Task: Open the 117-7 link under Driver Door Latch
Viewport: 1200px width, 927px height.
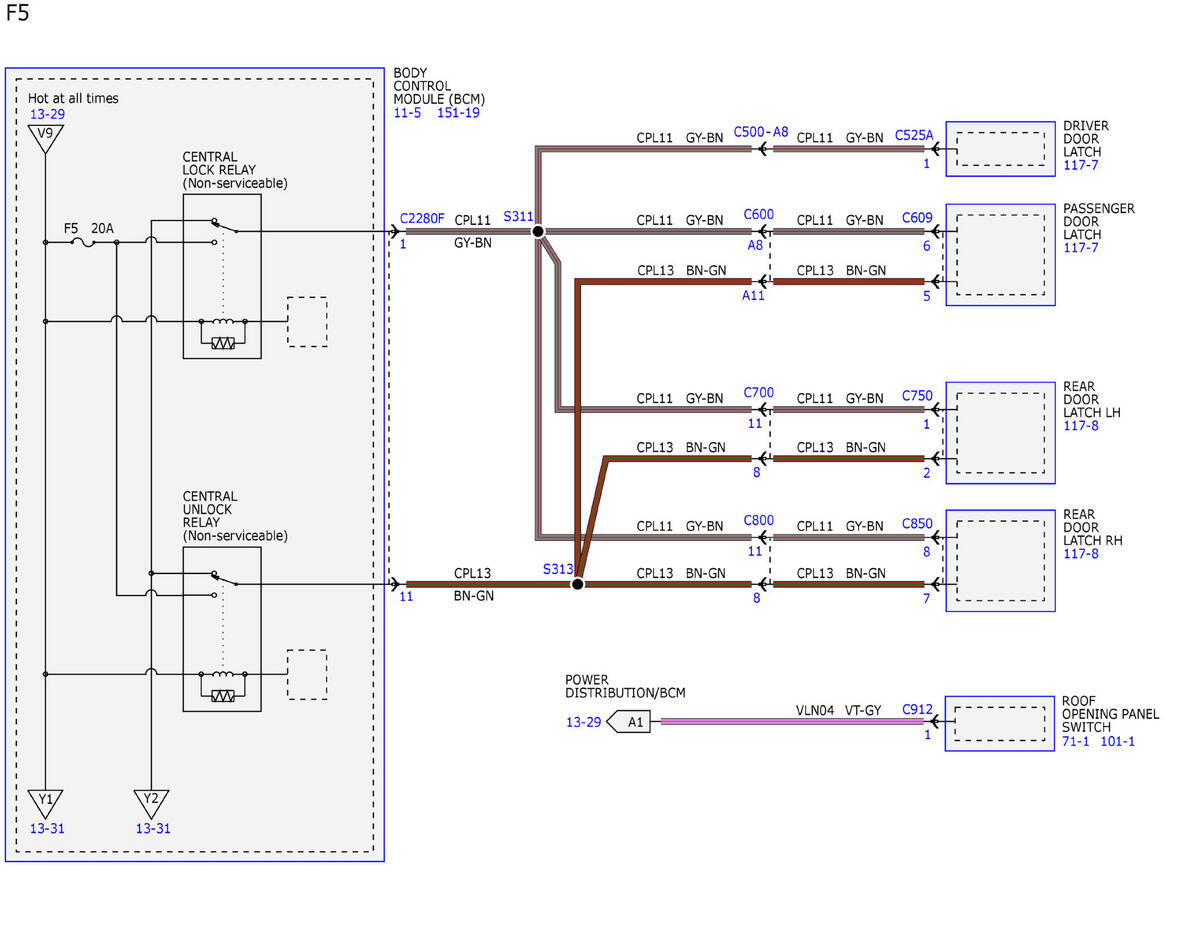Action: (x=1081, y=165)
